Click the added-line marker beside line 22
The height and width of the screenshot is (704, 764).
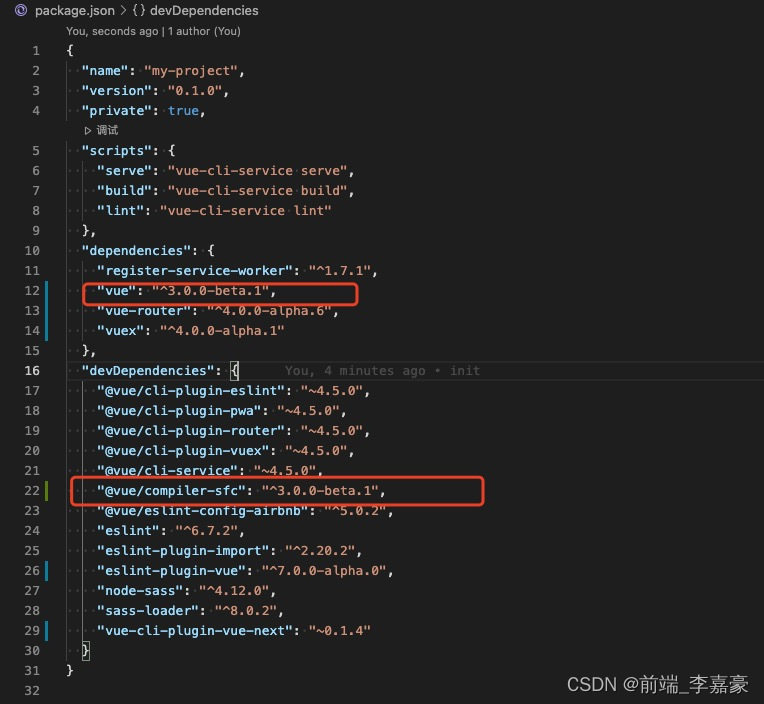(47, 491)
